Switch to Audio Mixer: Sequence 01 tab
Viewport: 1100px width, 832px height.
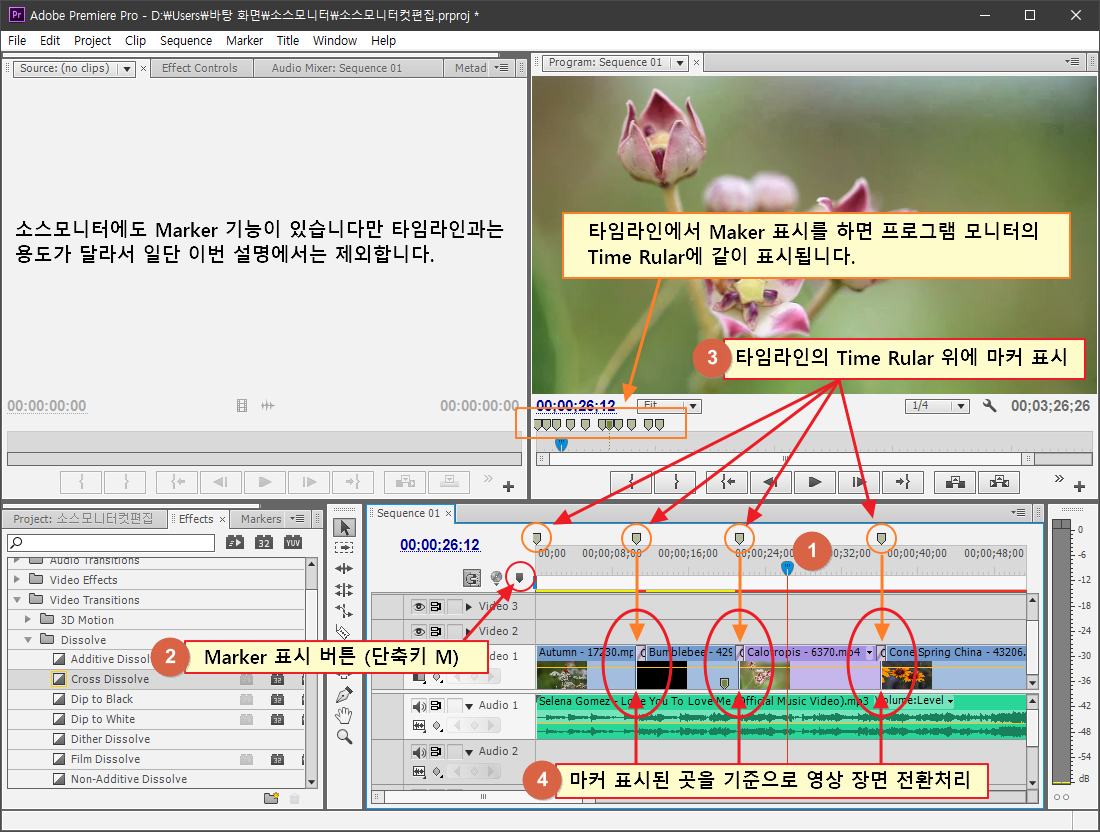pyautogui.click(x=337, y=68)
